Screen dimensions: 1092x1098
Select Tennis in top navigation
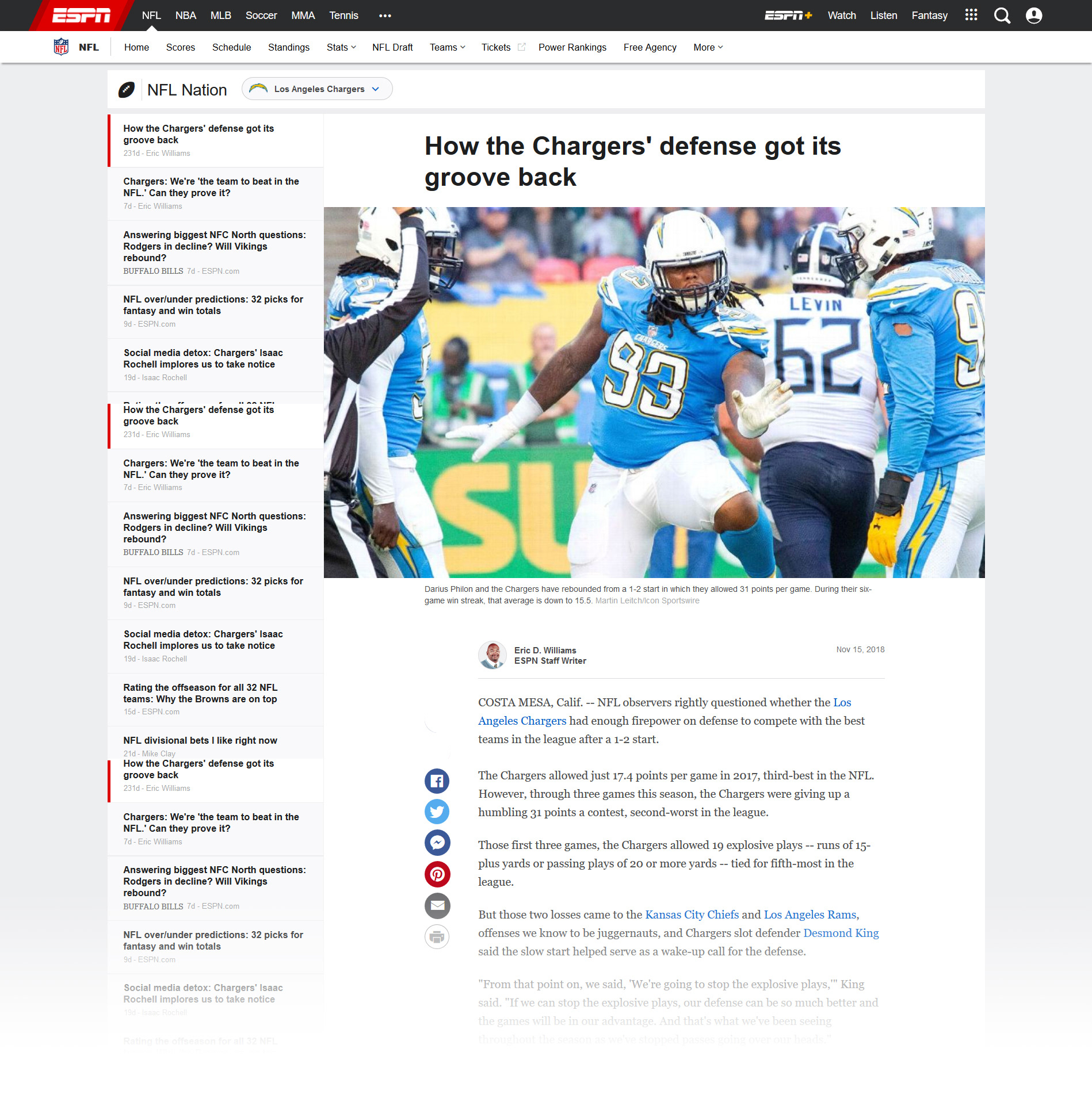click(x=343, y=16)
